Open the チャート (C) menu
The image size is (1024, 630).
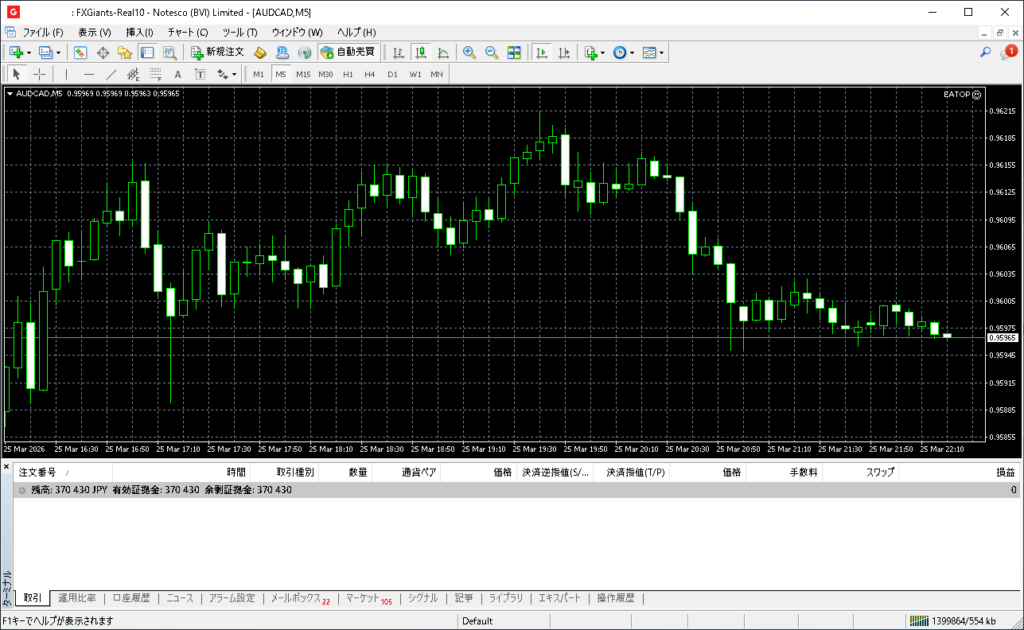187,32
